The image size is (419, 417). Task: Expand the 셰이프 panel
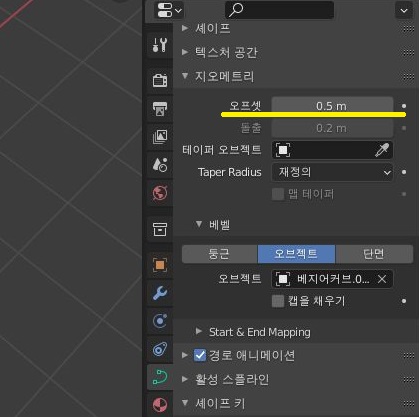tap(185, 28)
